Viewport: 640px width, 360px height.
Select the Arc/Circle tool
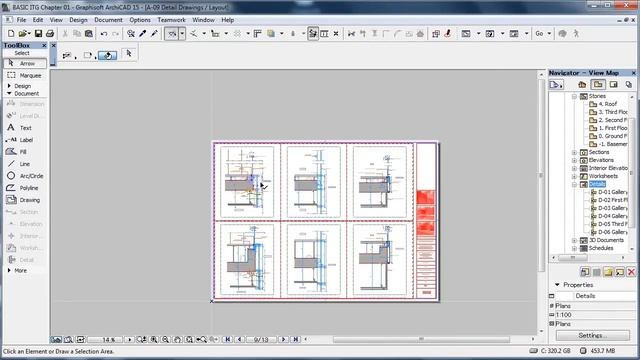[25, 176]
